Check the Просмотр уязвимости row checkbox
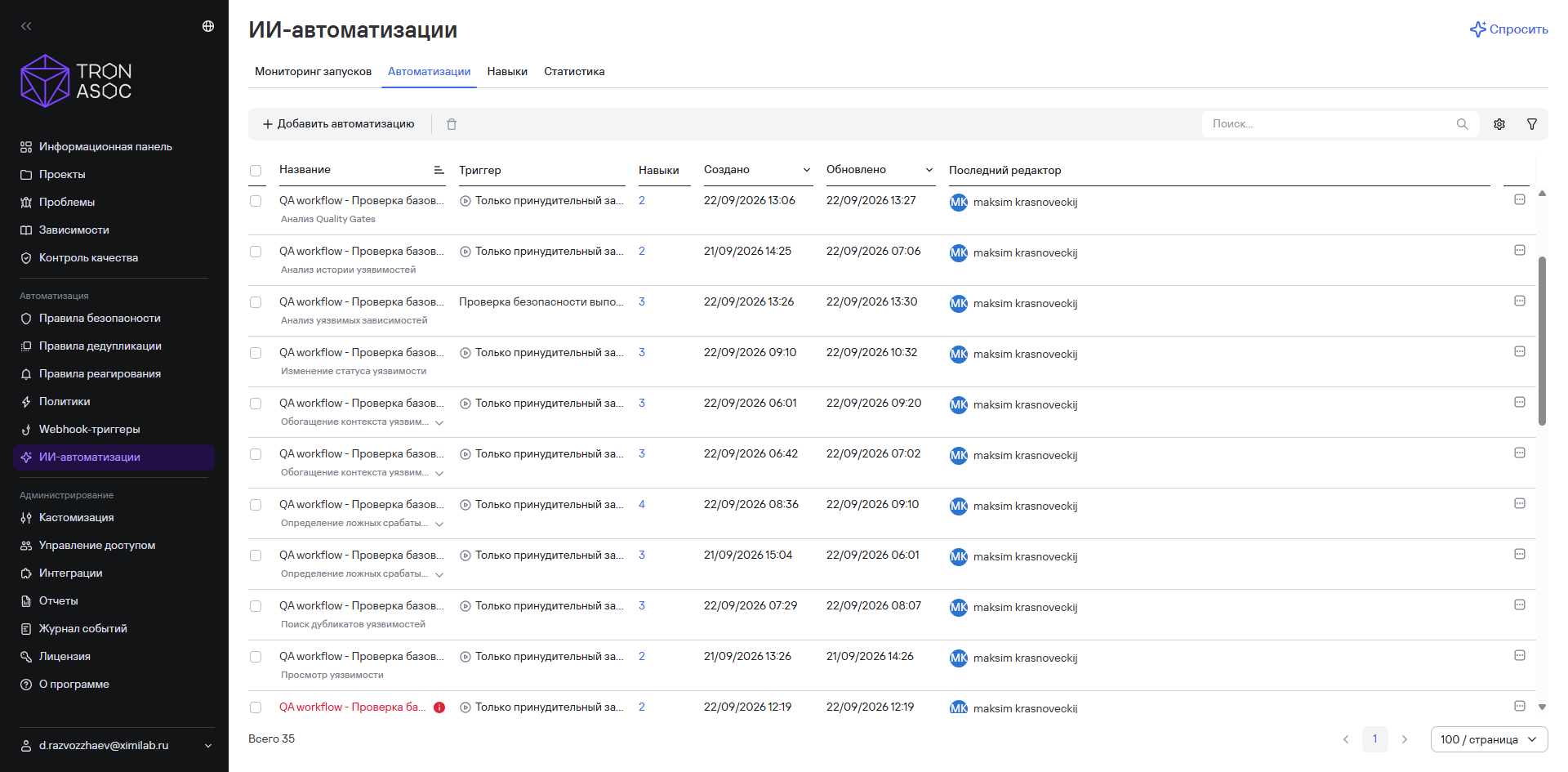This screenshot has width=1568, height=772. [x=256, y=657]
